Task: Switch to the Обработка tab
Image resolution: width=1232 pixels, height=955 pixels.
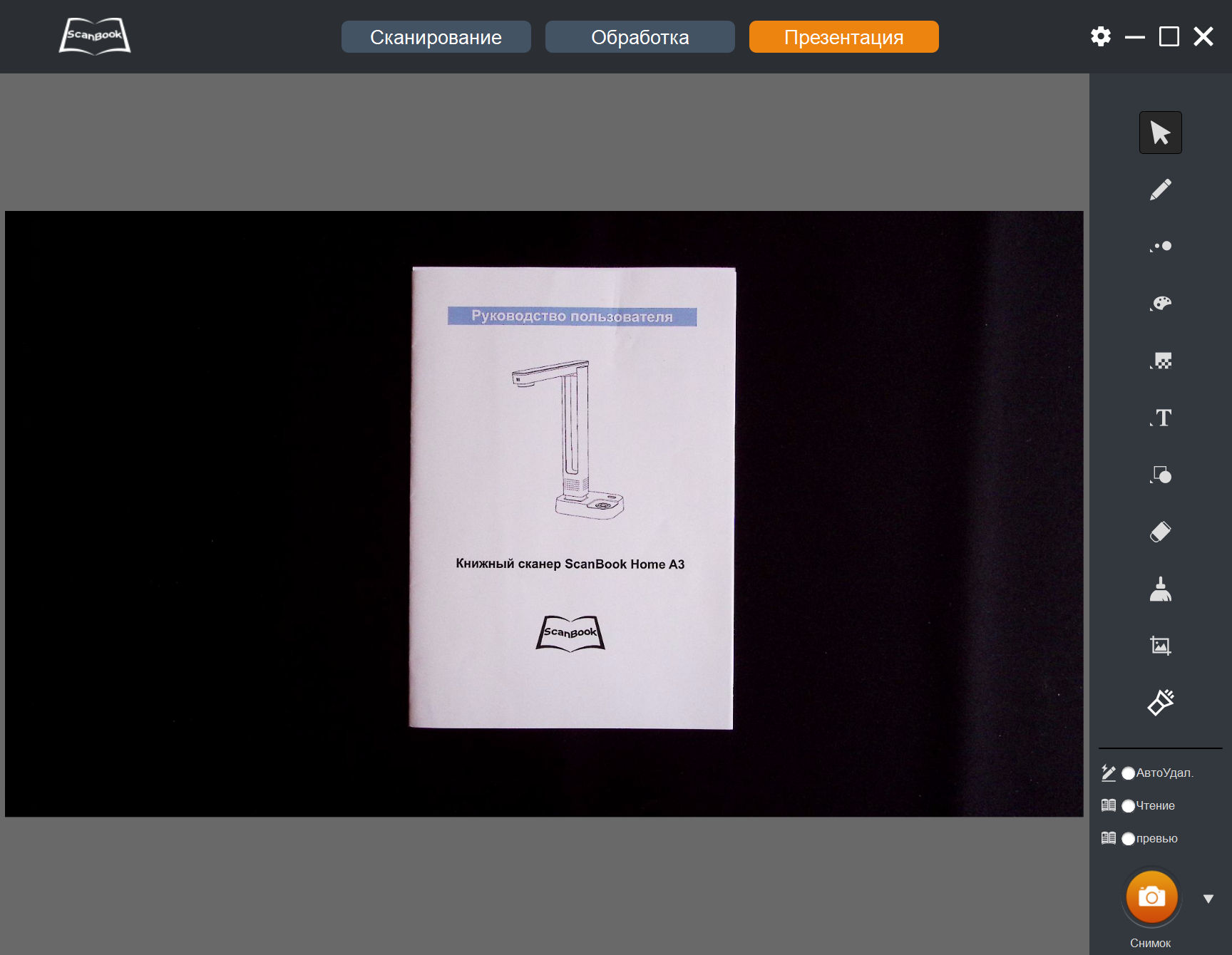Action: click(x=640, y=37)
